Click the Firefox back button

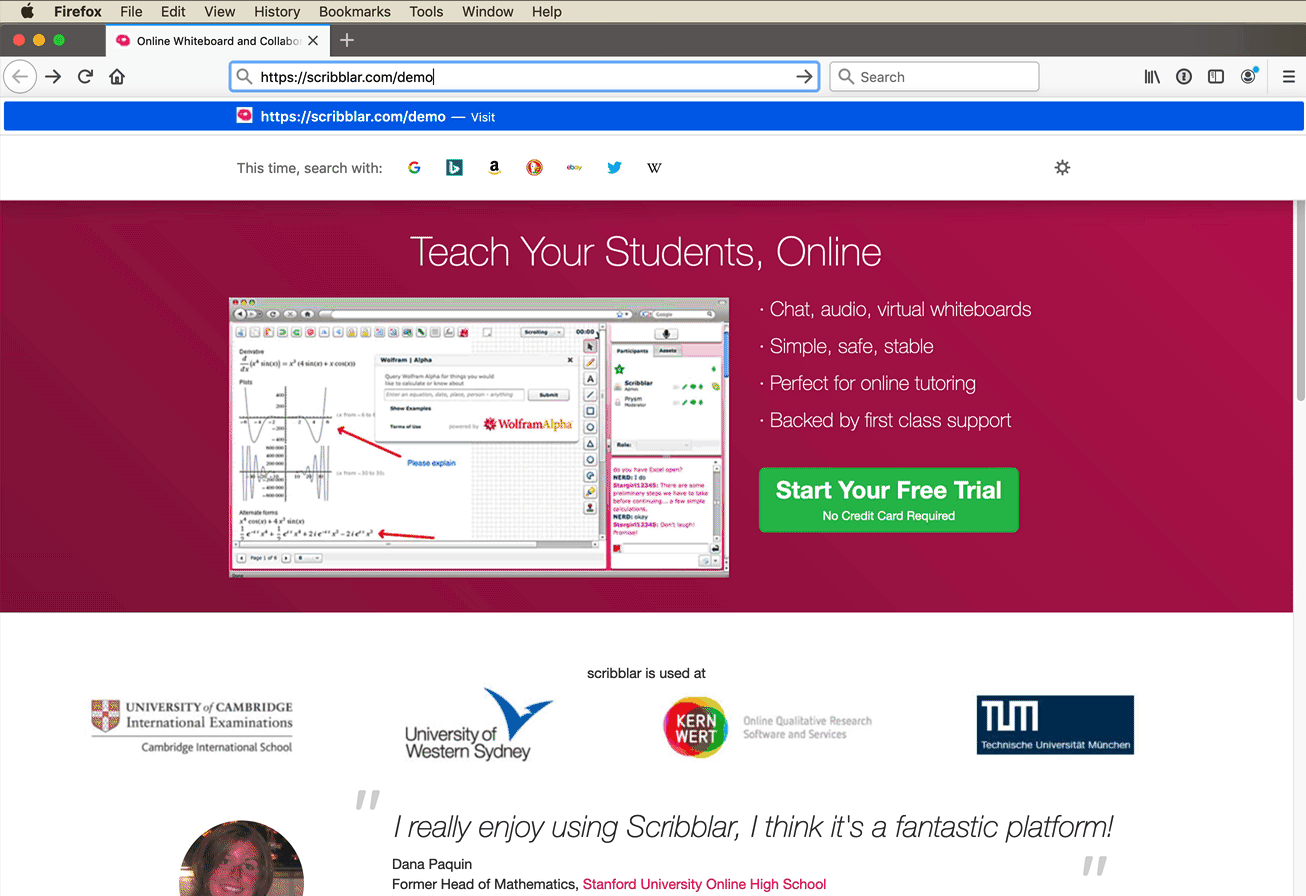pyautogui.click(x=20, y=76)
